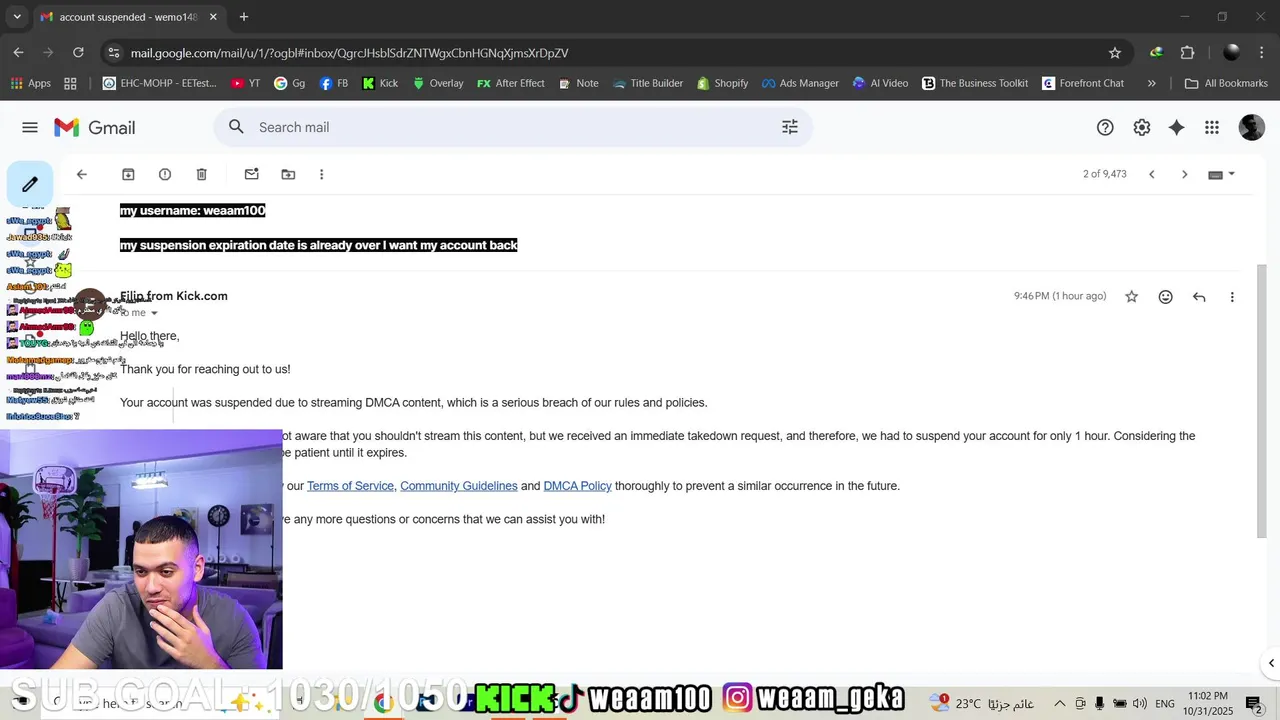Open the Move to folder icon
Screen dimensions: 1280x720
point(288,174)
